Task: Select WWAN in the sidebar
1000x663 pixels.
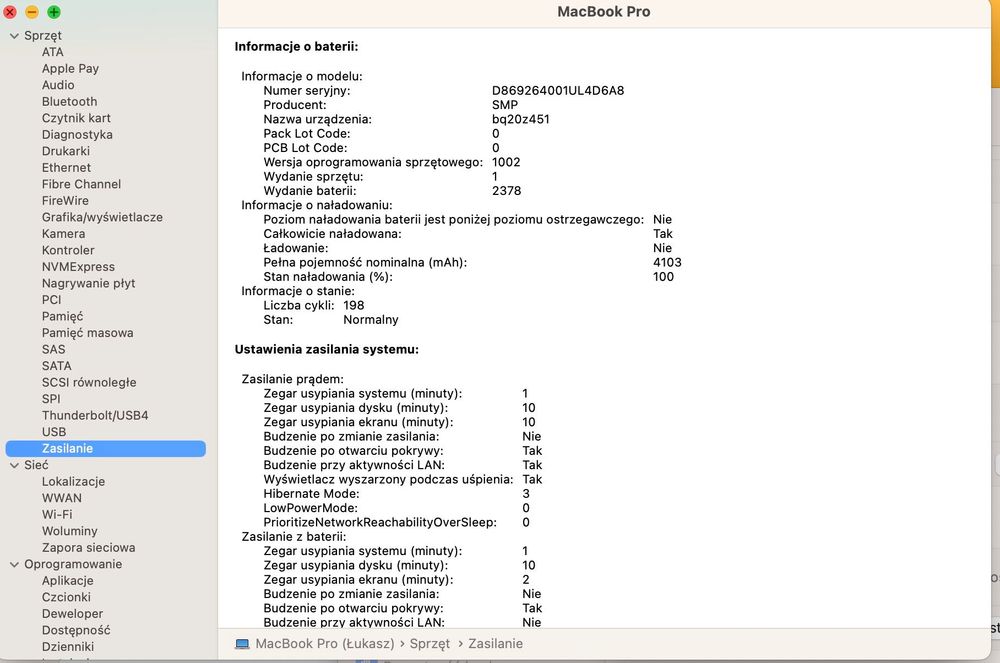Action: (x=62, y=499)
